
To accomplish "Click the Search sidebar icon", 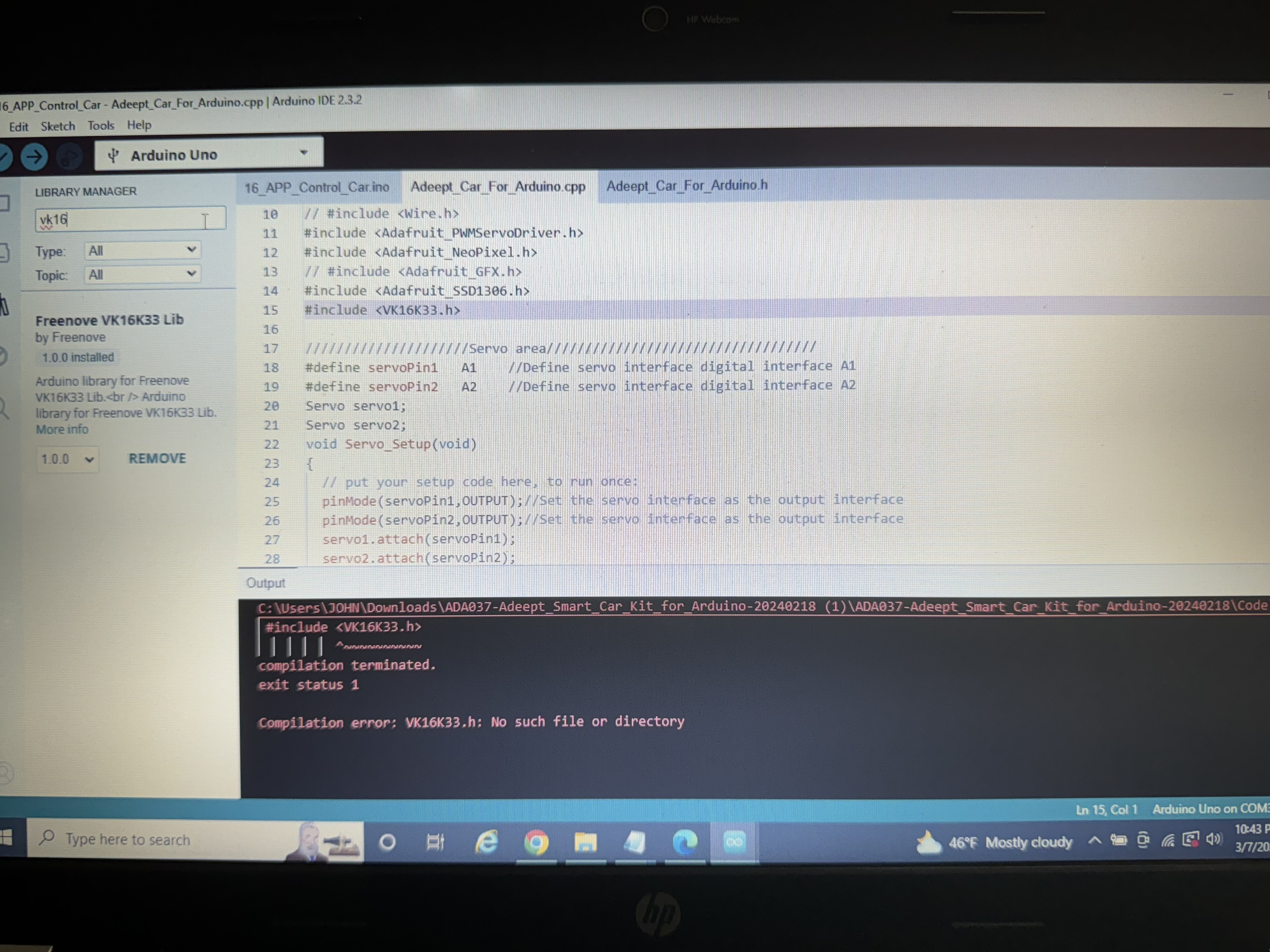I will [x=5, y=409].
